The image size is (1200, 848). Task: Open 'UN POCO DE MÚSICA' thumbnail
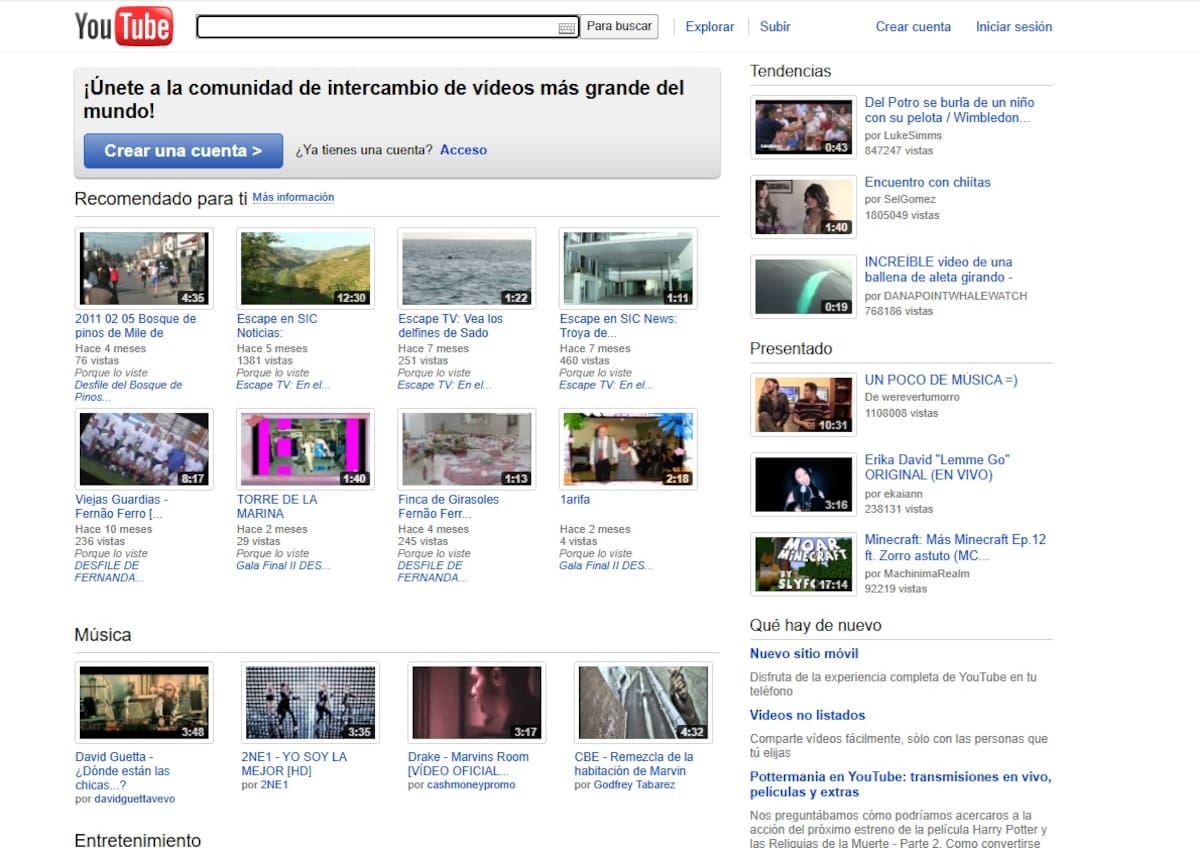tap(803, 405)
